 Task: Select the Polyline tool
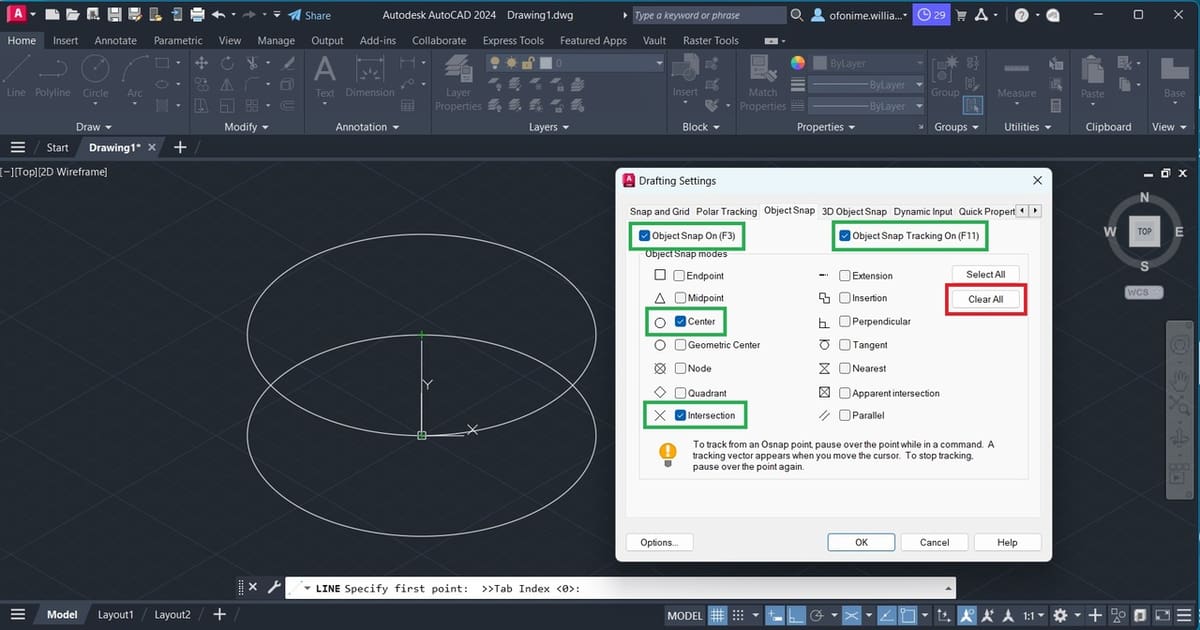(x=53, y=75)
